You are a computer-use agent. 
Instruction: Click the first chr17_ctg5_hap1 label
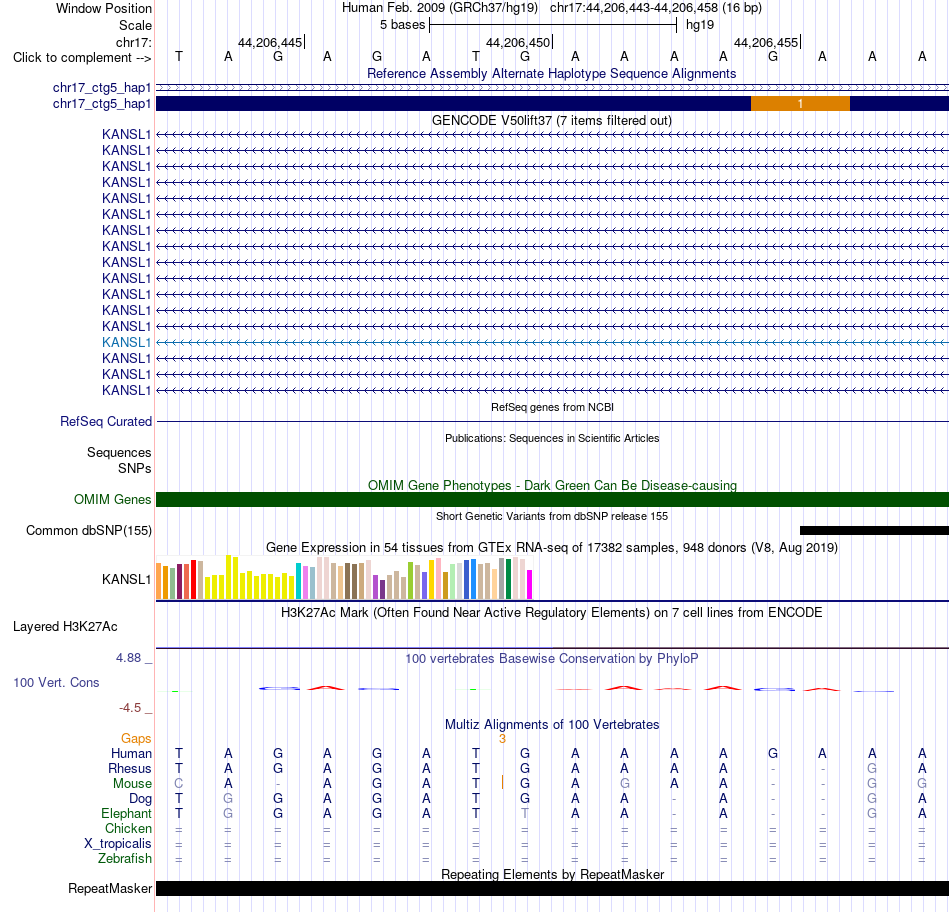coord(102,88)
